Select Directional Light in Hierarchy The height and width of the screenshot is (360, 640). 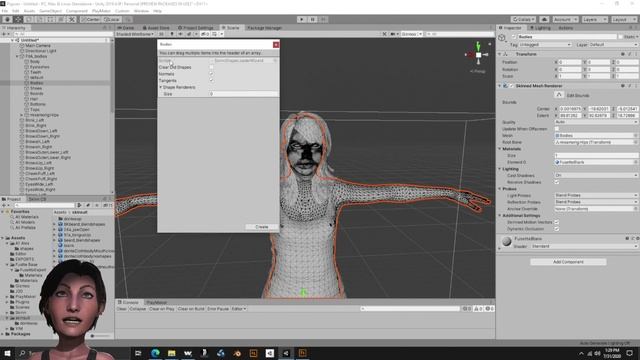pos(41,51)
